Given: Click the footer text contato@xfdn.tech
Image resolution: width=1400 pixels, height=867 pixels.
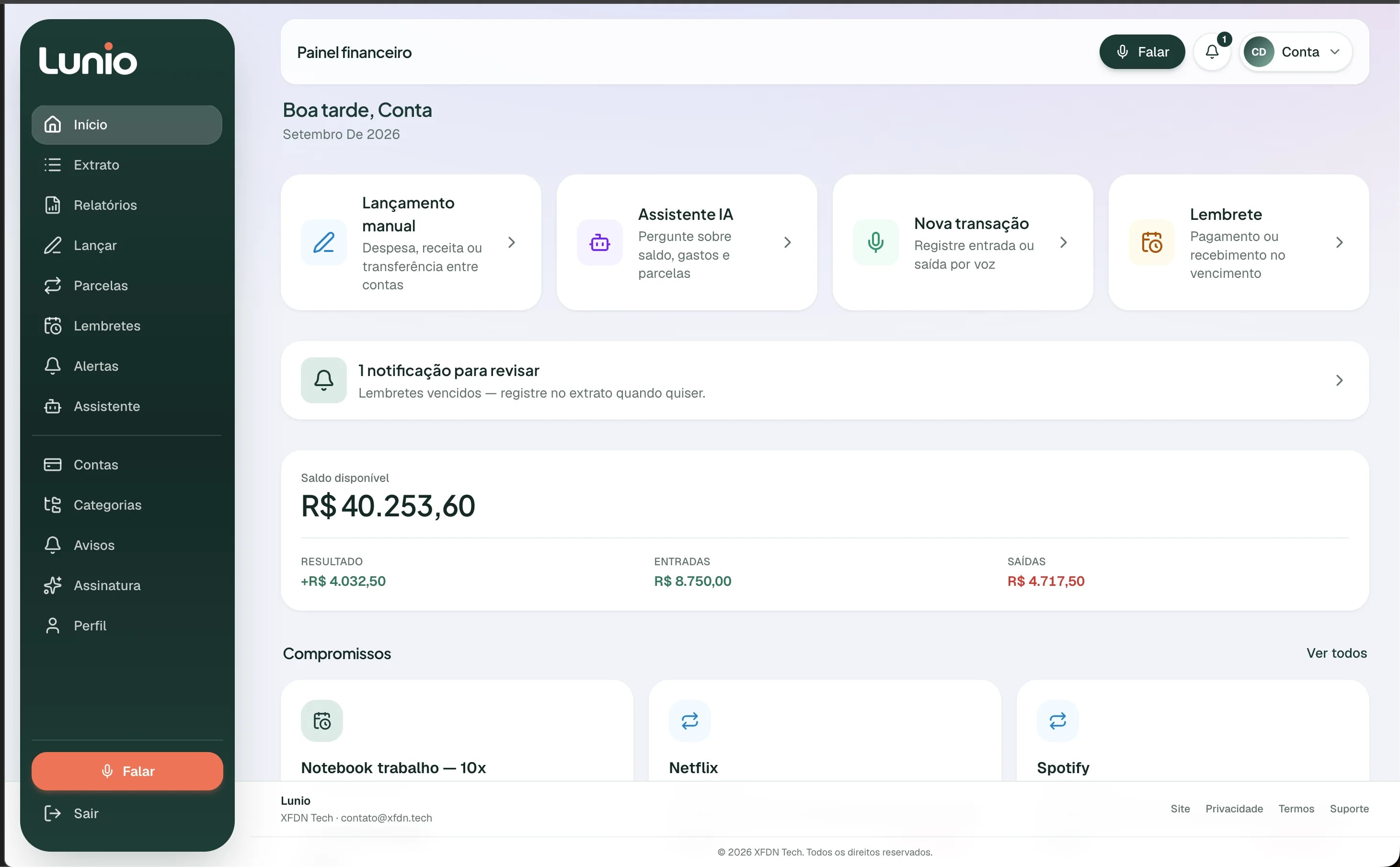Looking at the screenshot, I should (x=386, y=818).
